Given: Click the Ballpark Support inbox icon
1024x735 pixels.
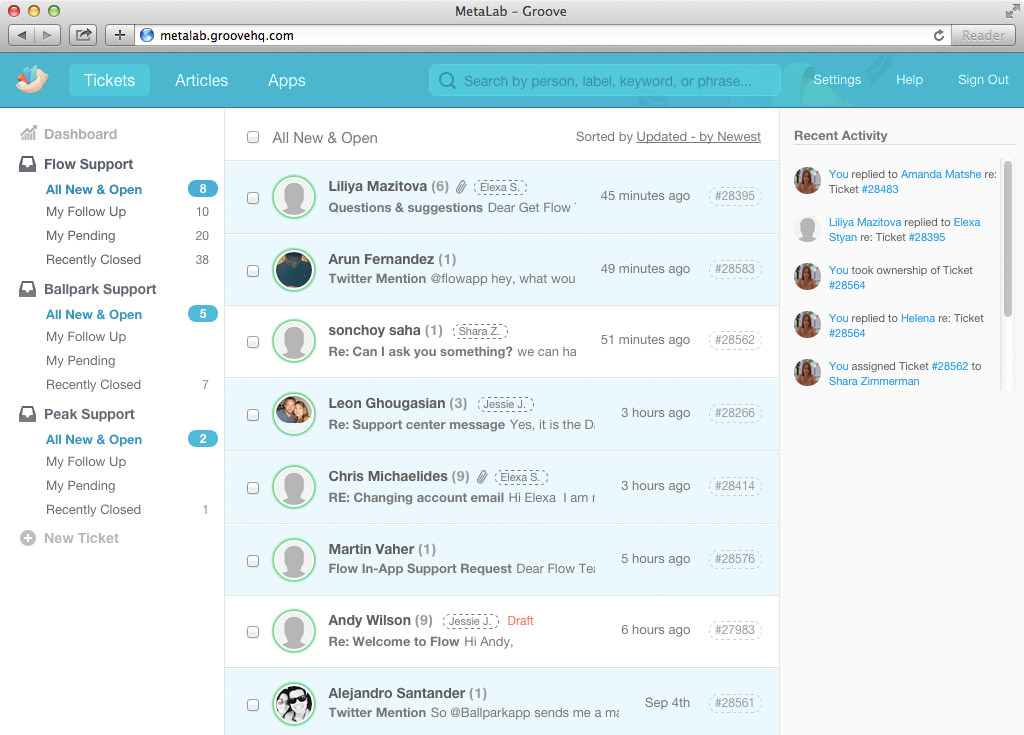Looking at the screenshot, I should (x=27, y=289).
